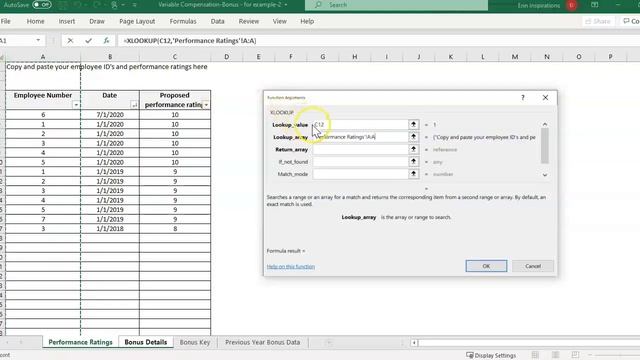Open Employee Number filter dropdown
This screenshot has height=360, width=640.
tap(76, 105)
